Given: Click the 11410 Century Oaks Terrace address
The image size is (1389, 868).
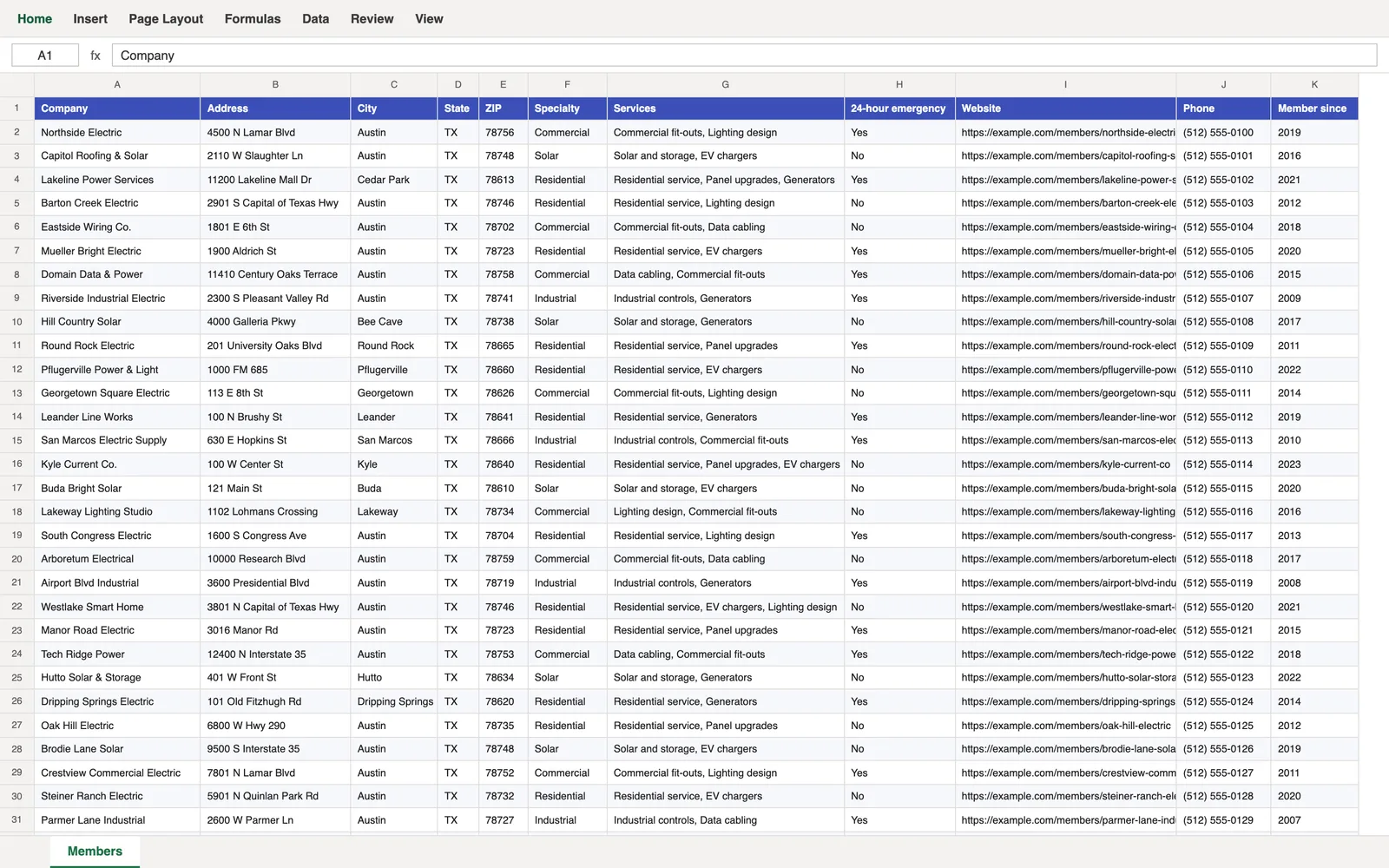Looking at the screenshot, I should pyautogui.click(x=275, y=274).
